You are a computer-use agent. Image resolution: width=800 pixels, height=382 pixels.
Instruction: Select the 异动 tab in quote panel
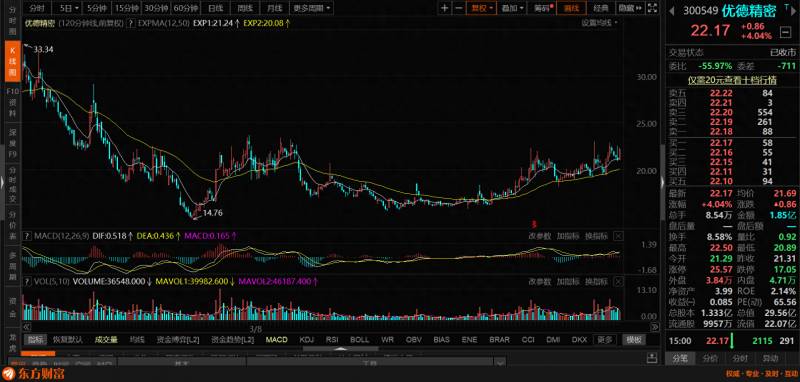click(770, 358)
